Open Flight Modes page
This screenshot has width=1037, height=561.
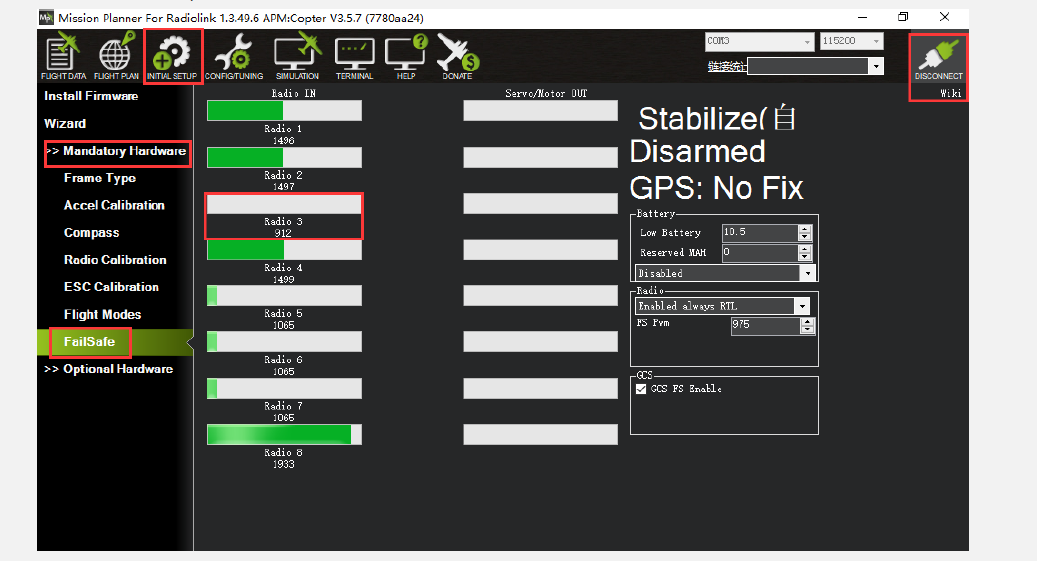click(x=103, y=315)
